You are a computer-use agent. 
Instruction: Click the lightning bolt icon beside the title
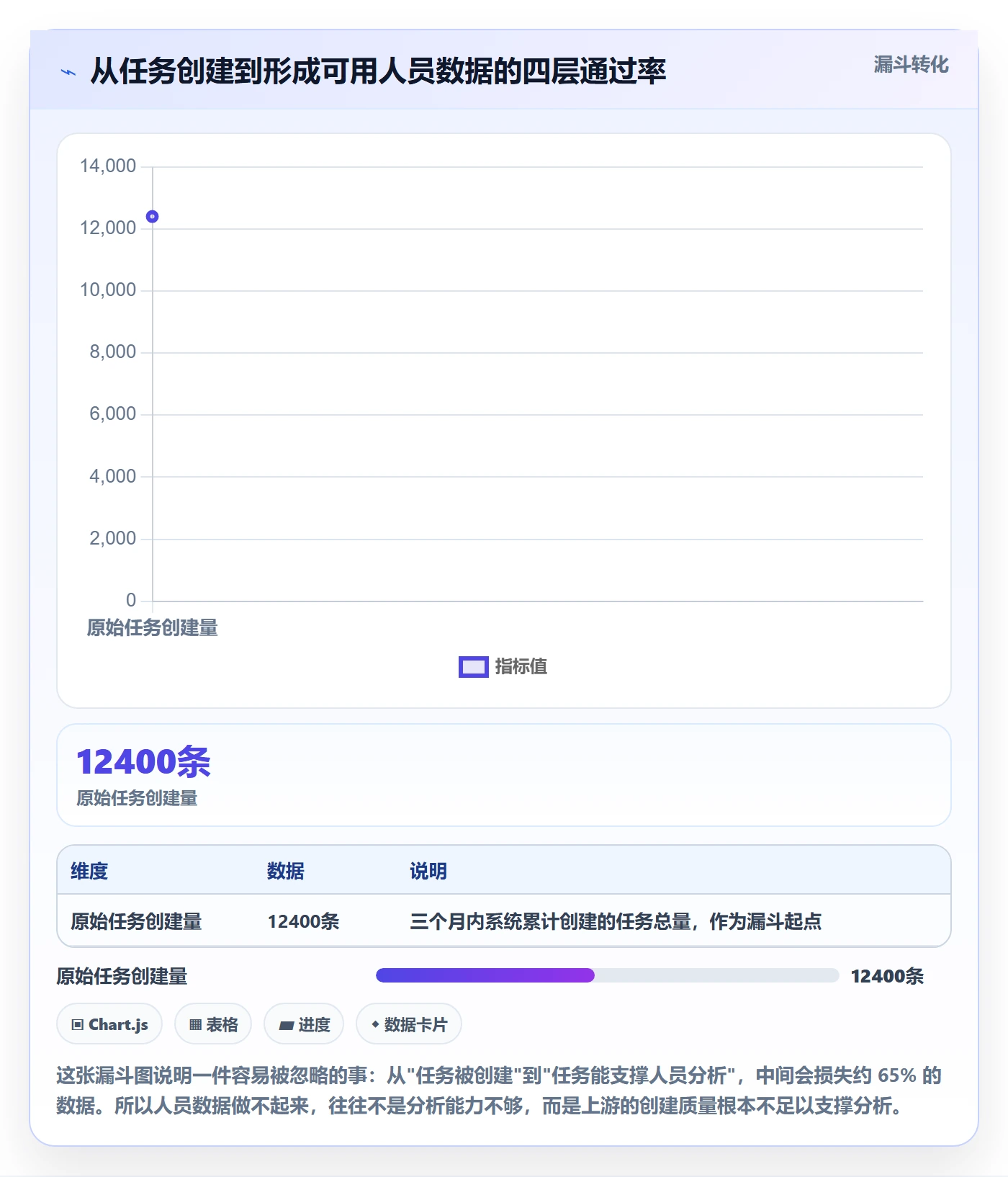[x=68, y=72]
